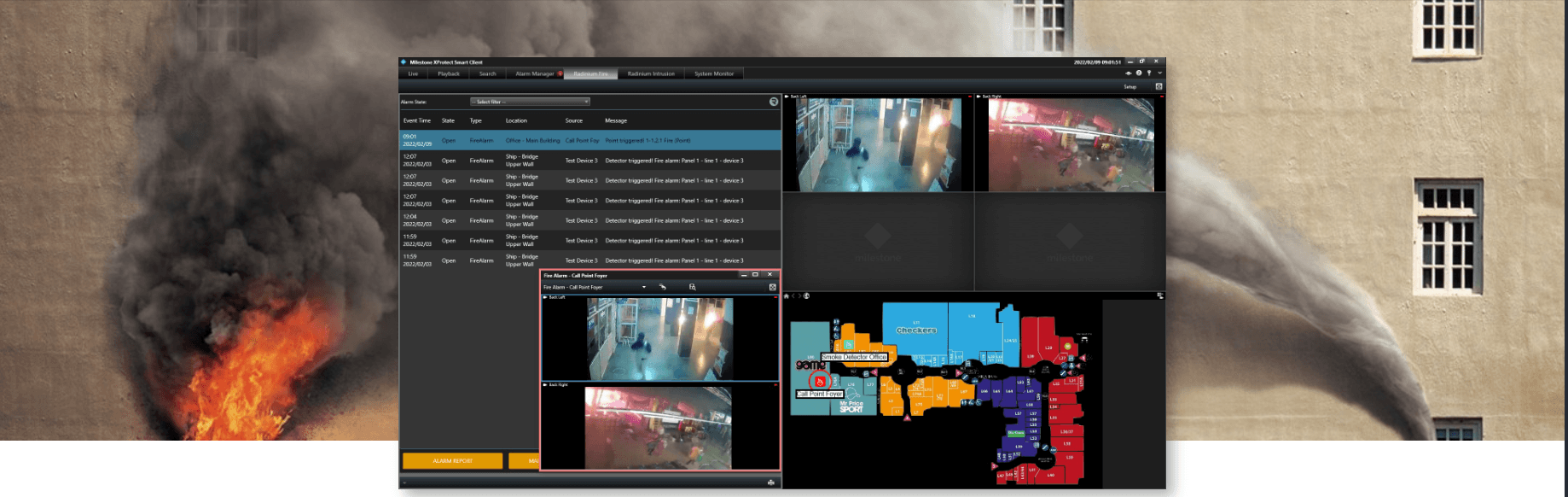Screen dimensions: 1568x497
Task: Go to the System Monitor tab
Action: click(714, 73)
